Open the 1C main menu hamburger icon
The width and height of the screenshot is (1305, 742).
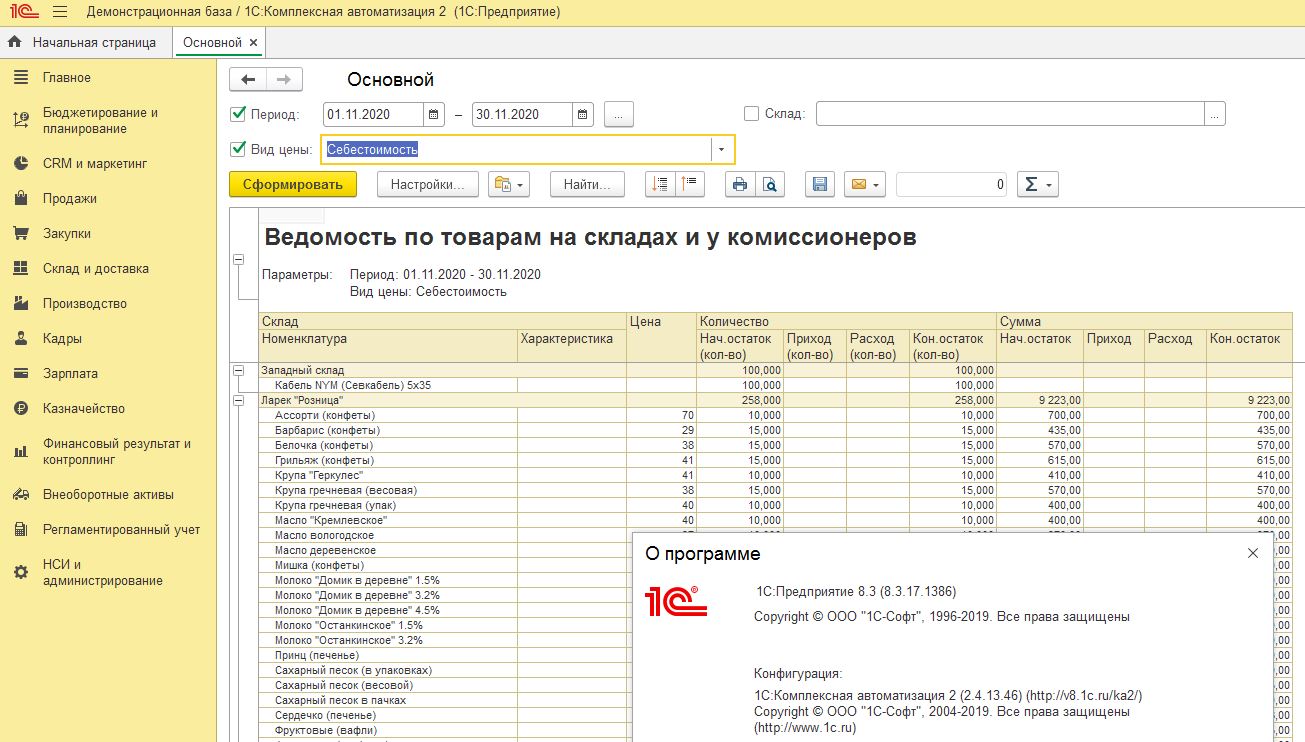pos(60,12)
